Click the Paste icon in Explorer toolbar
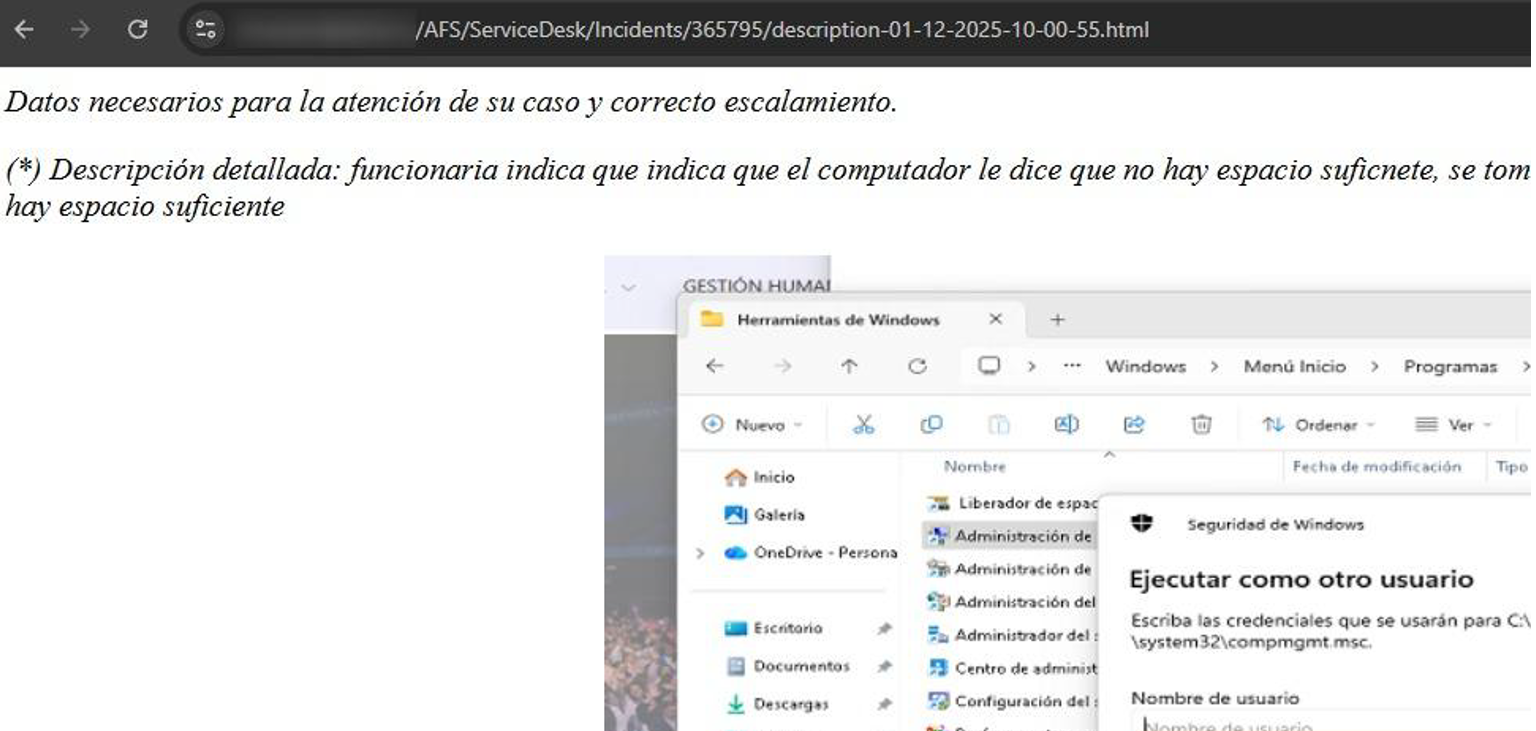Image resolution: width=1536 pixels, height=731 pixels. click(999, 425)
